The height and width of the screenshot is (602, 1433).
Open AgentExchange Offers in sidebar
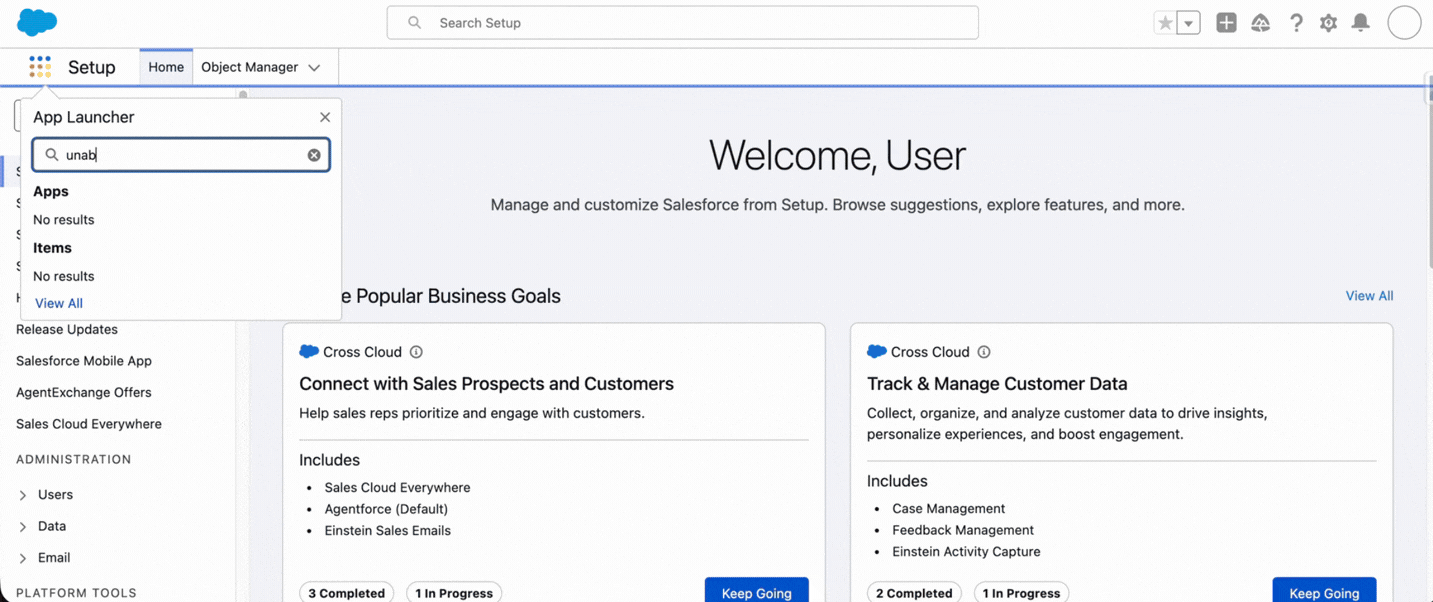click(84, 392)
